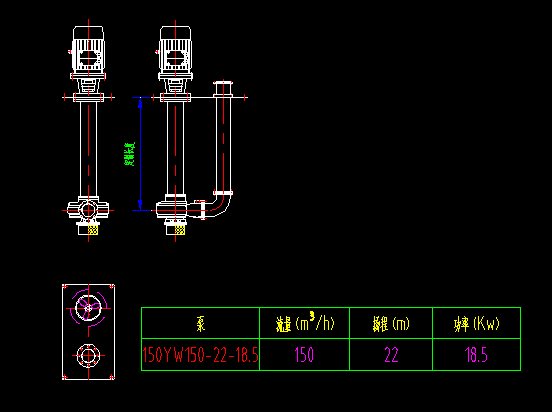Select the (m³/h) flow header cell
The height and width of the screenshot is (412, 552).
304,323
